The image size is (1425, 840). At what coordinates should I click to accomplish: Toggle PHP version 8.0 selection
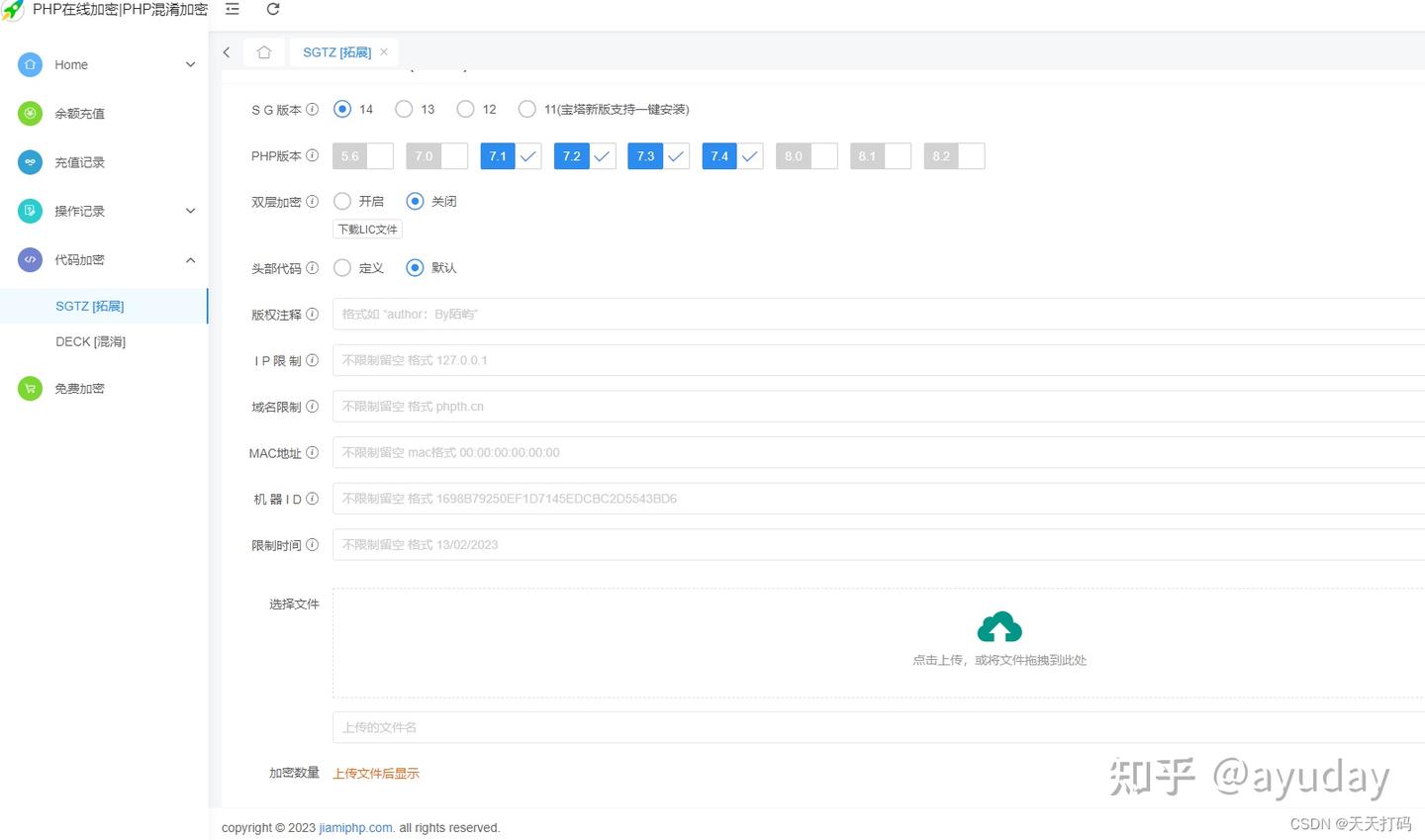[806, 155]
